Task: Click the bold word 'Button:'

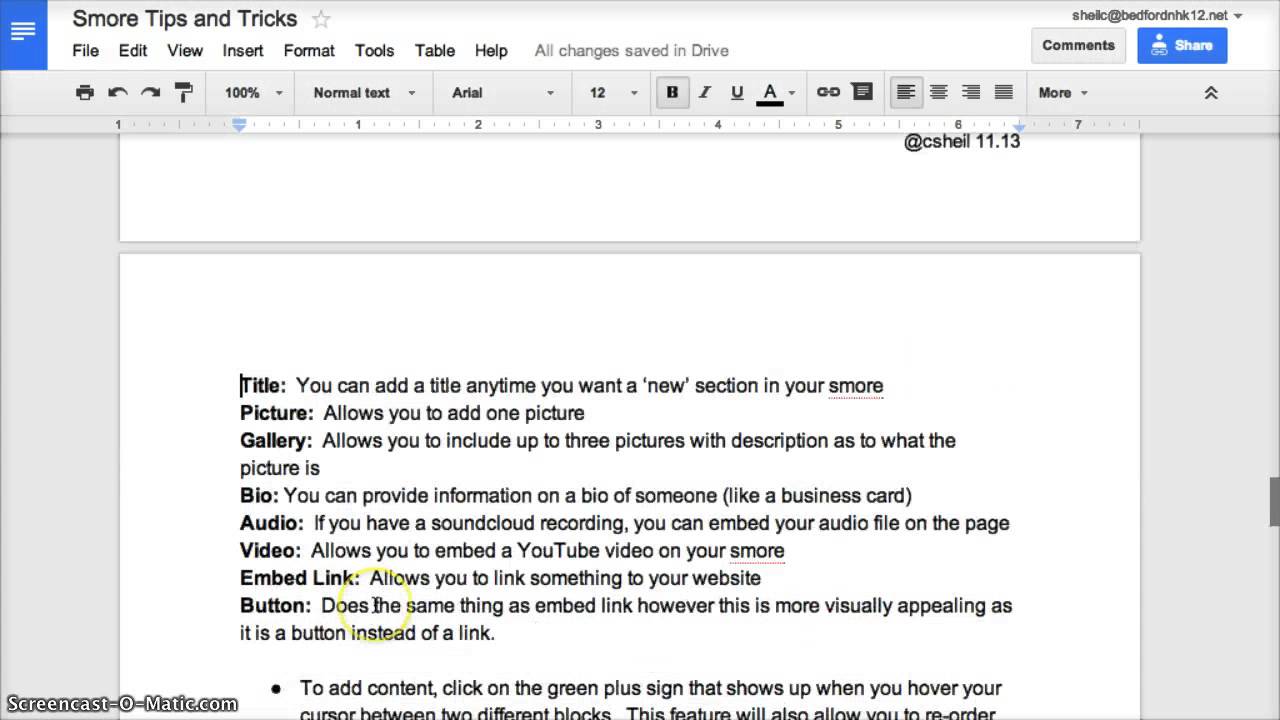Action: tap(275, 605)
